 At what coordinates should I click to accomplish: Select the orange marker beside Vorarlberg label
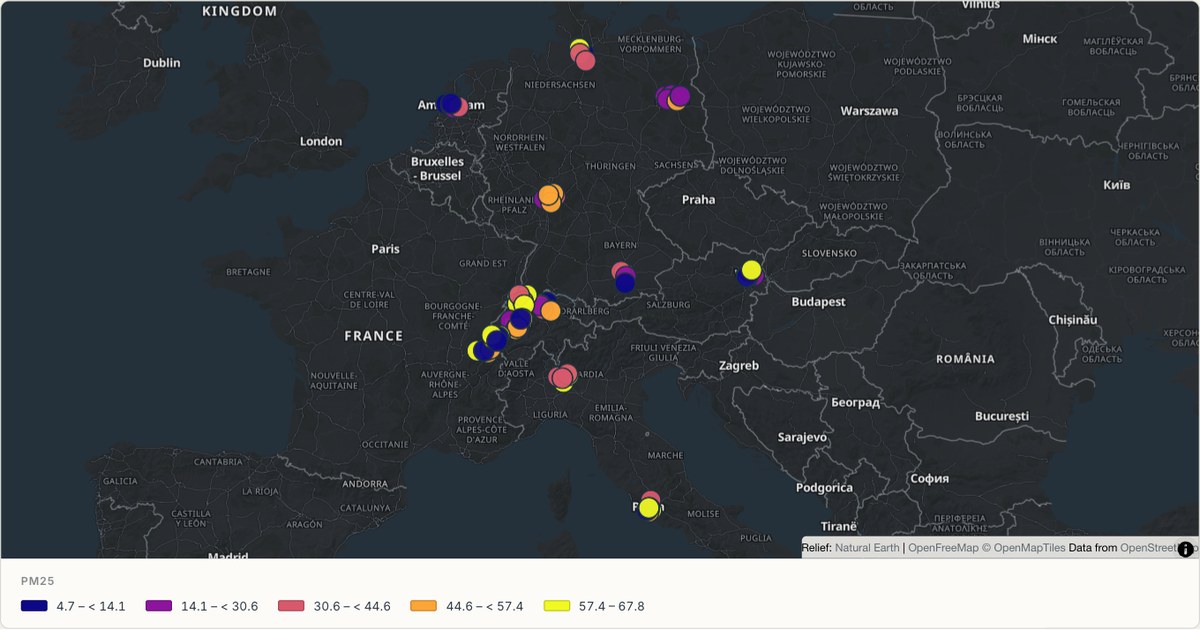pos(550,311)
